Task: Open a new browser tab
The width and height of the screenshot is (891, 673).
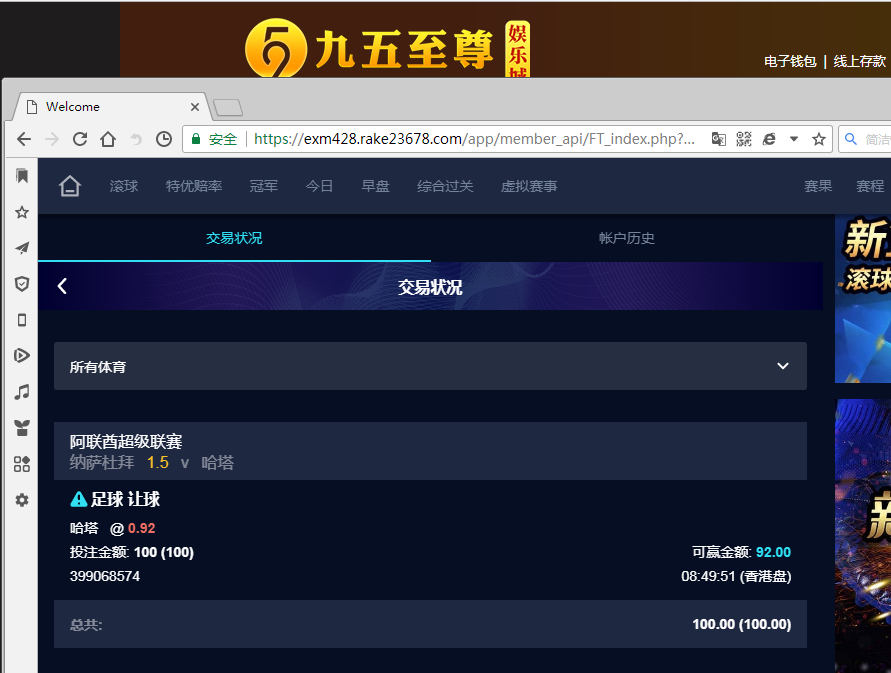Action: [228, 107]
